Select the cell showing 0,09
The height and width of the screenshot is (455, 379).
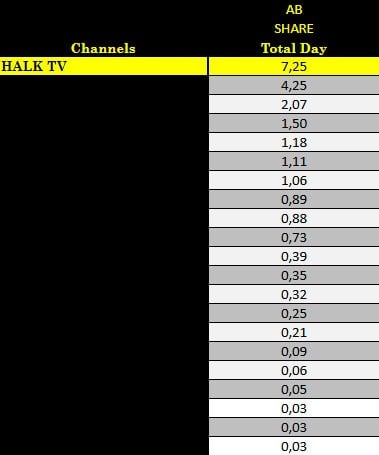(x=294, y=351)
